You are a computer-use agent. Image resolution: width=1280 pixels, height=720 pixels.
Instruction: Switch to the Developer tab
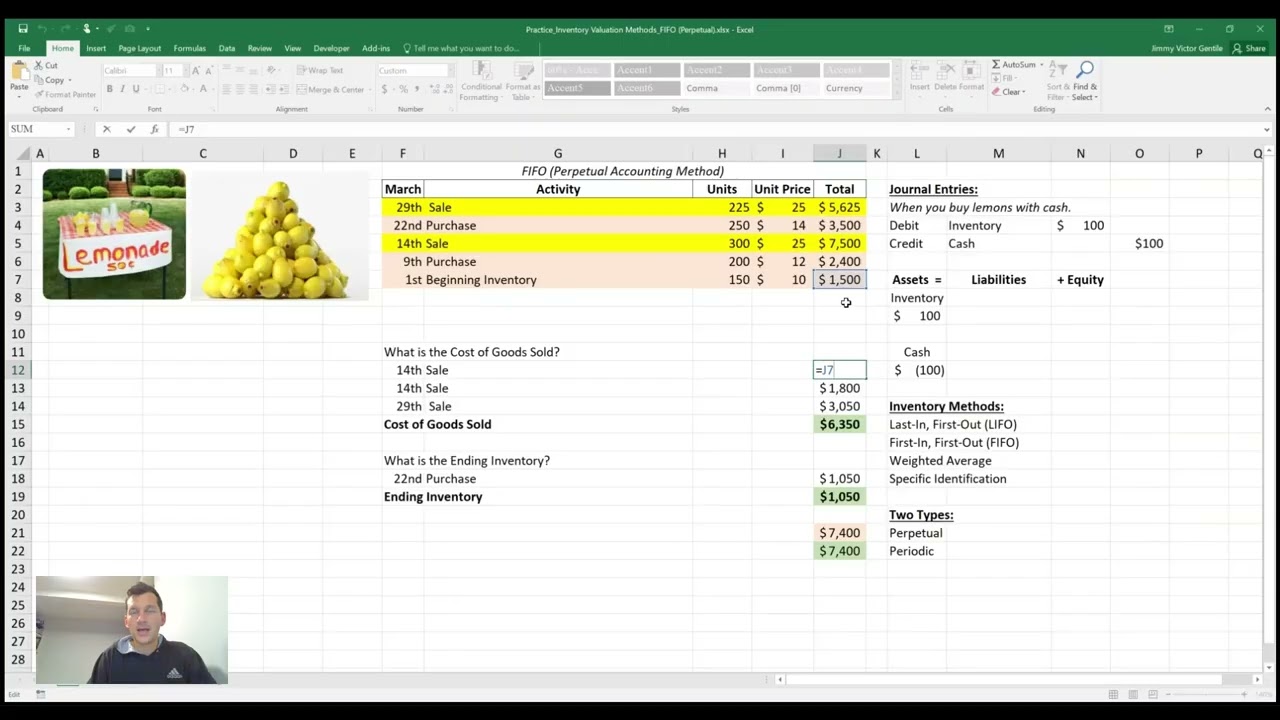[331, 48]
